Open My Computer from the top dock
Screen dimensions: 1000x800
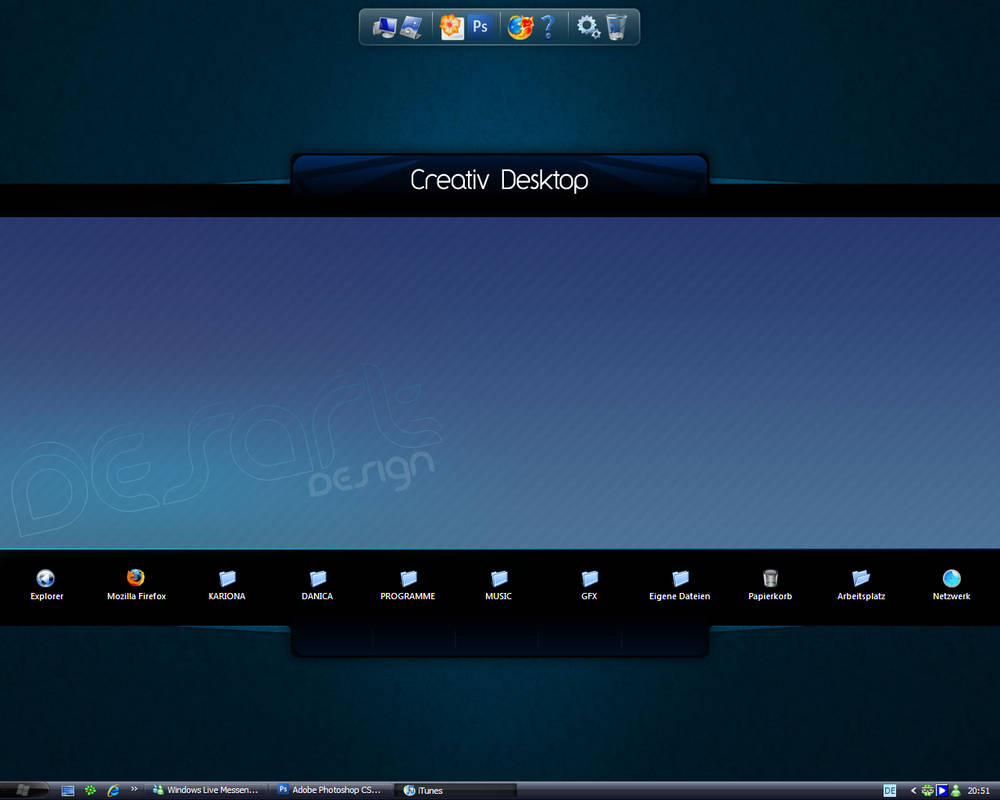click(385, 27)
